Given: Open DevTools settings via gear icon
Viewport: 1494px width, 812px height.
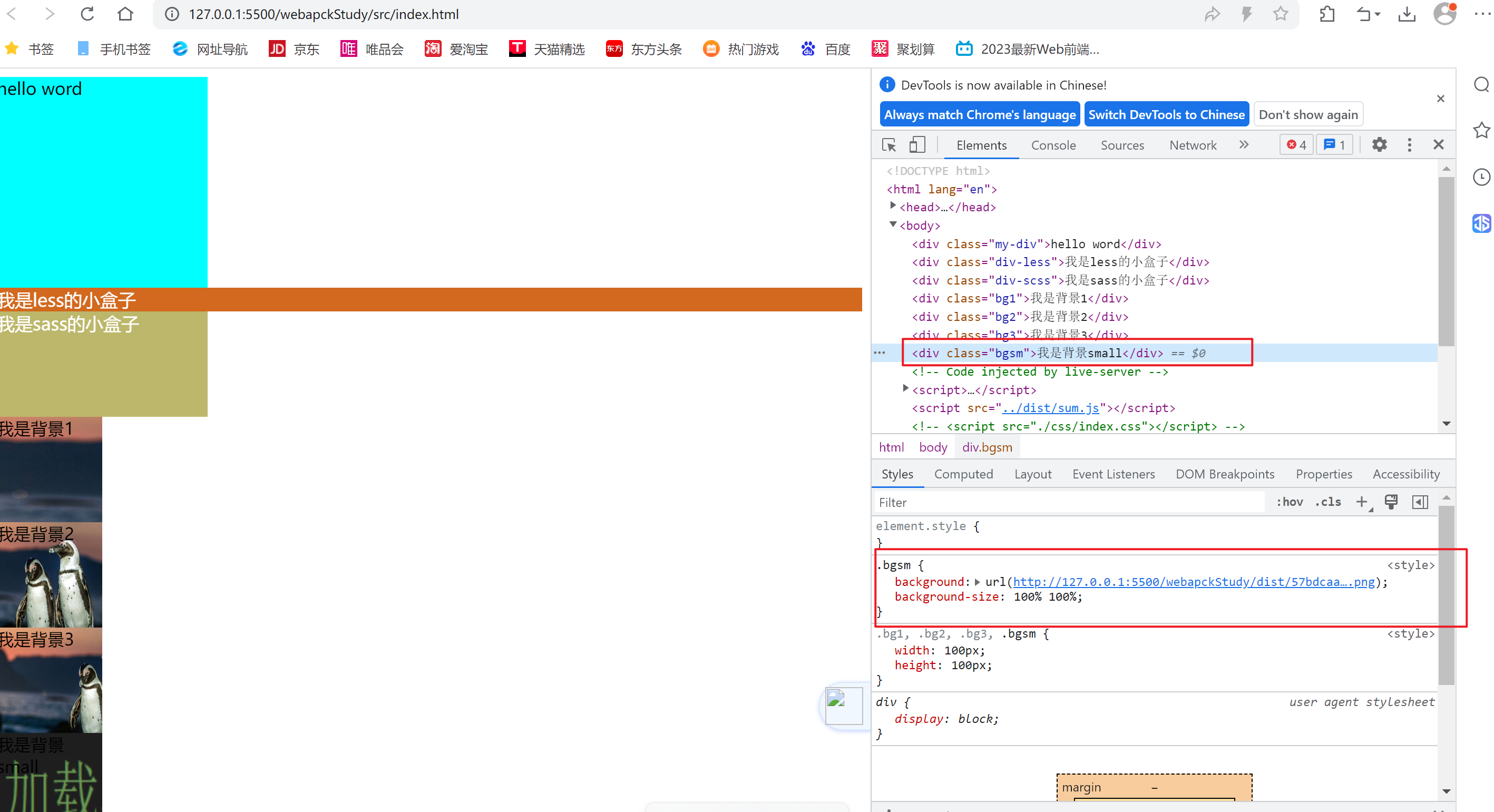Looking at the screenshot, I should [1379, 144].
